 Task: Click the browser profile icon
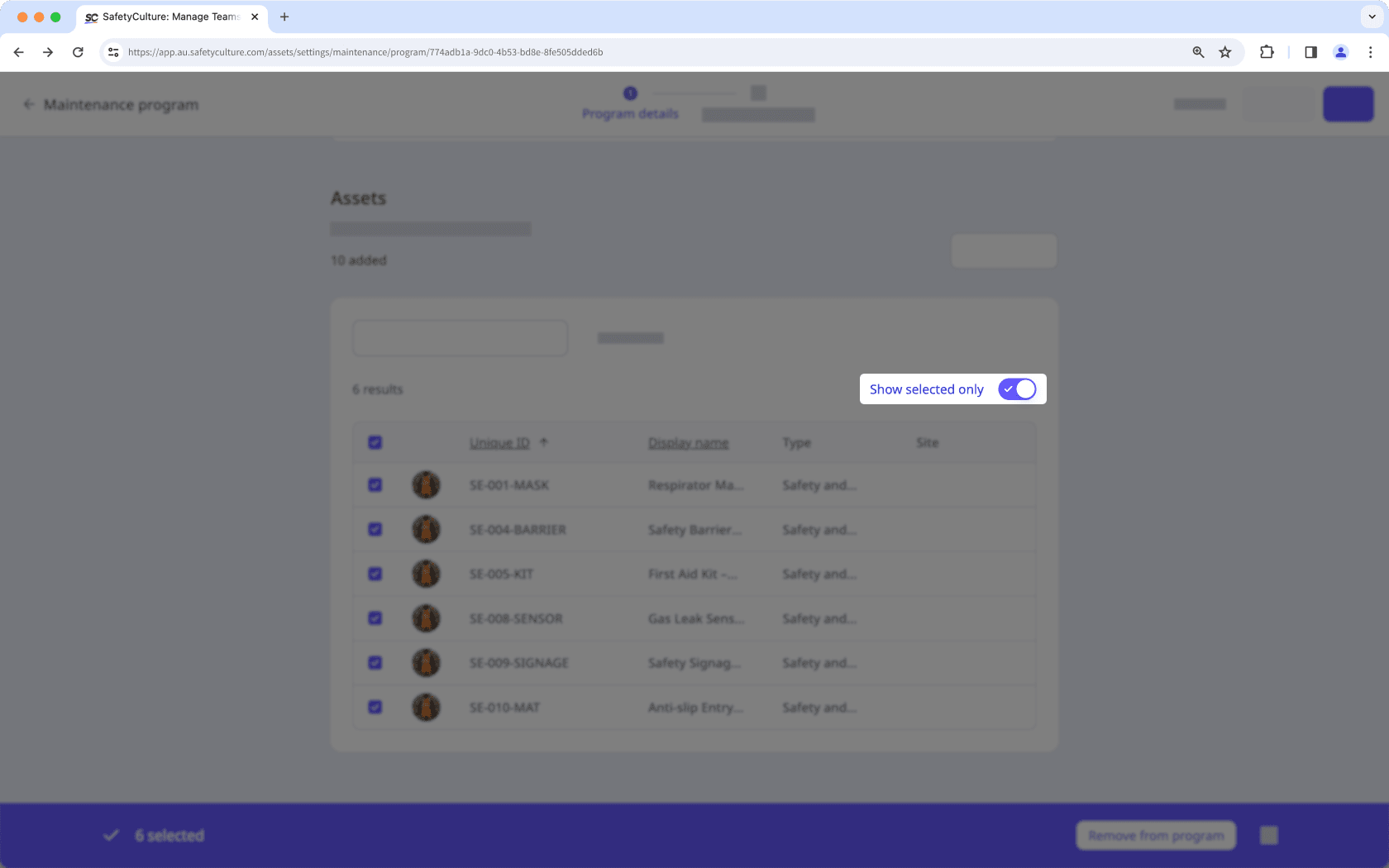(1340, 51)
